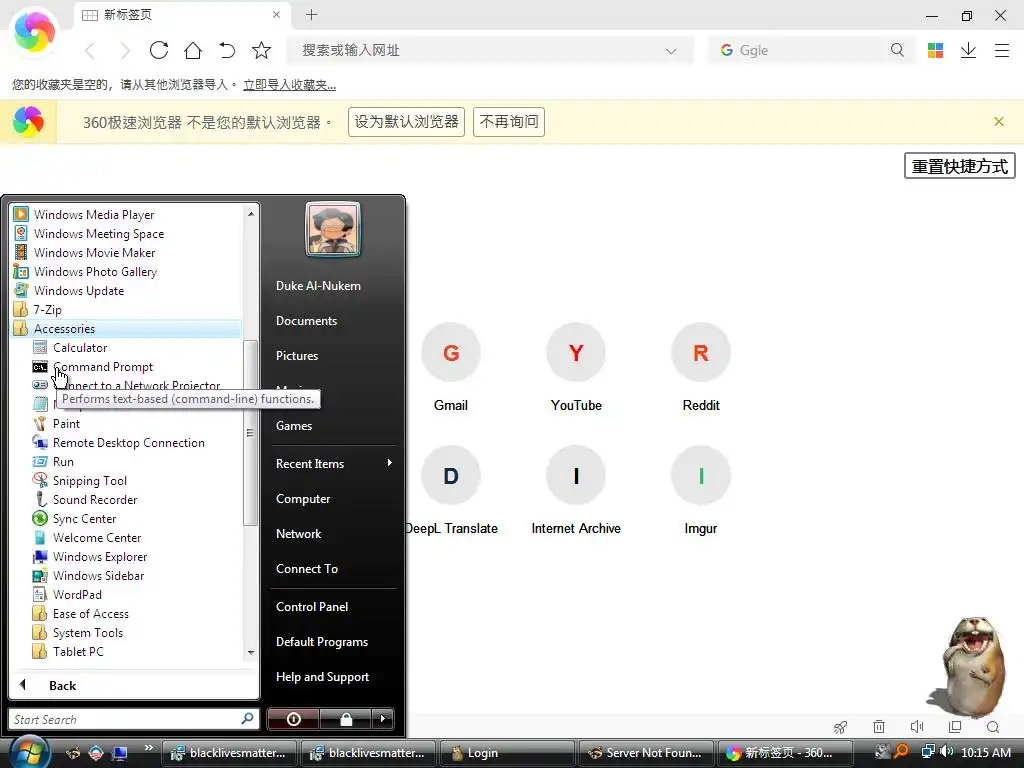Image resolution: width=1024 pixels, height=768 pixels.
Task: Expand the System Tools folder
Action: pyautogui.click(x=136, y=633)
